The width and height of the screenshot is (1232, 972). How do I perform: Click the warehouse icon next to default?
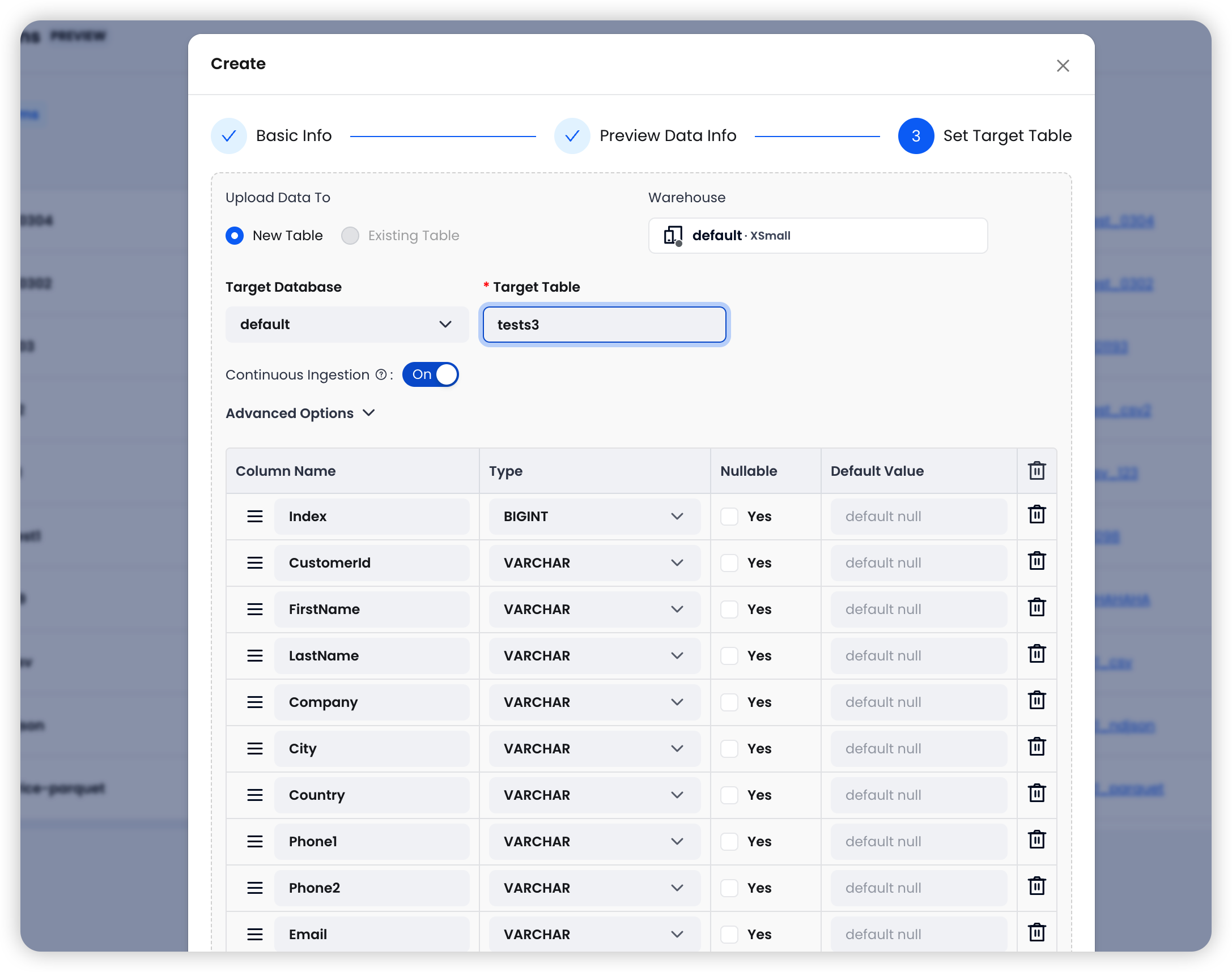click(672, 236)
